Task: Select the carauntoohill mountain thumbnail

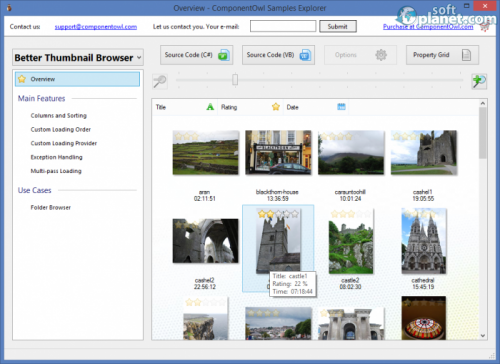Action: 351,152
